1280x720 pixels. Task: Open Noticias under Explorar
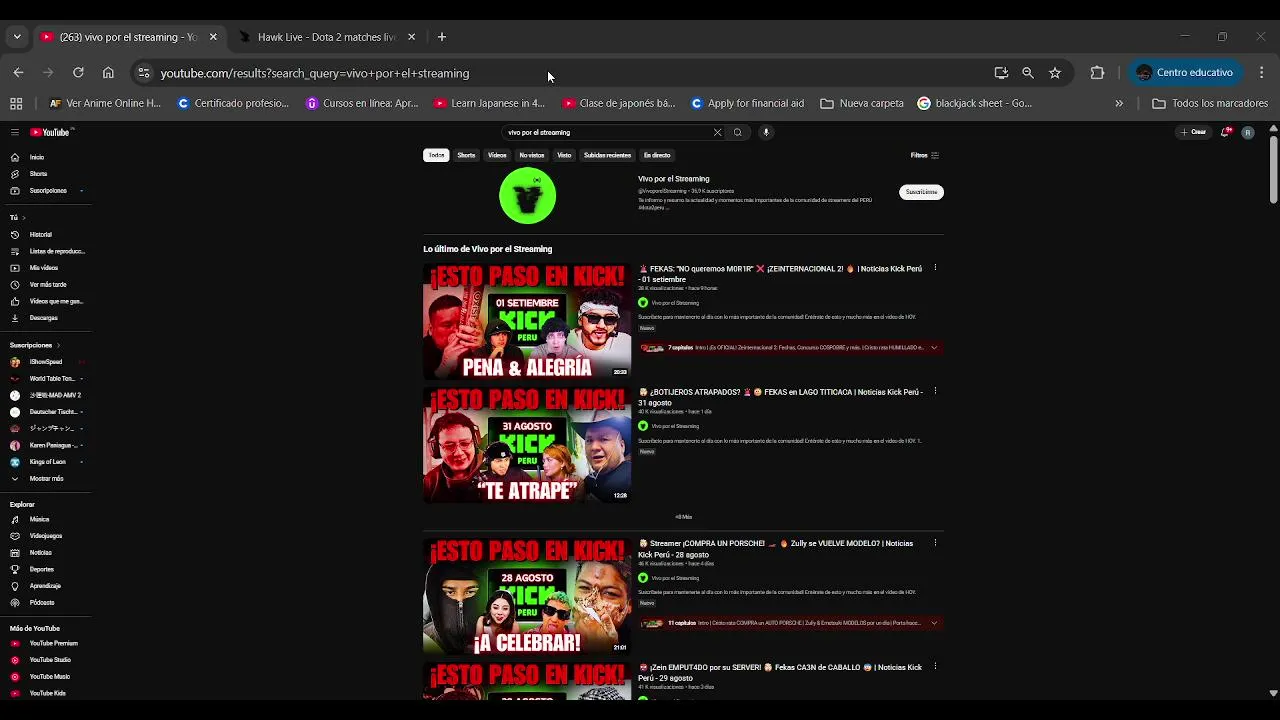pos(41,553)
